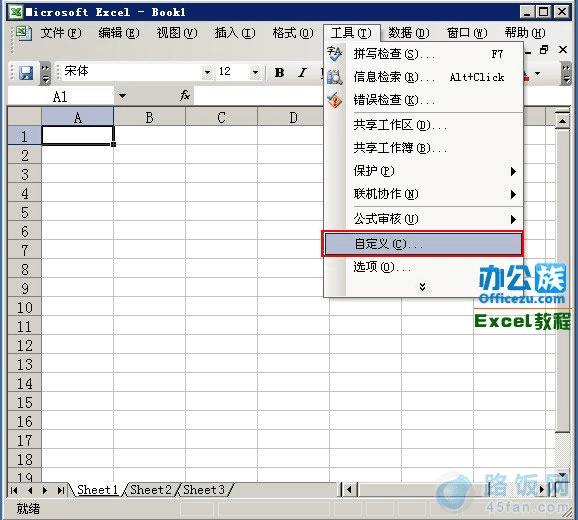Open the 帮助(H) menu
Viewport: 578px width, 520px height.
(525, 33)
